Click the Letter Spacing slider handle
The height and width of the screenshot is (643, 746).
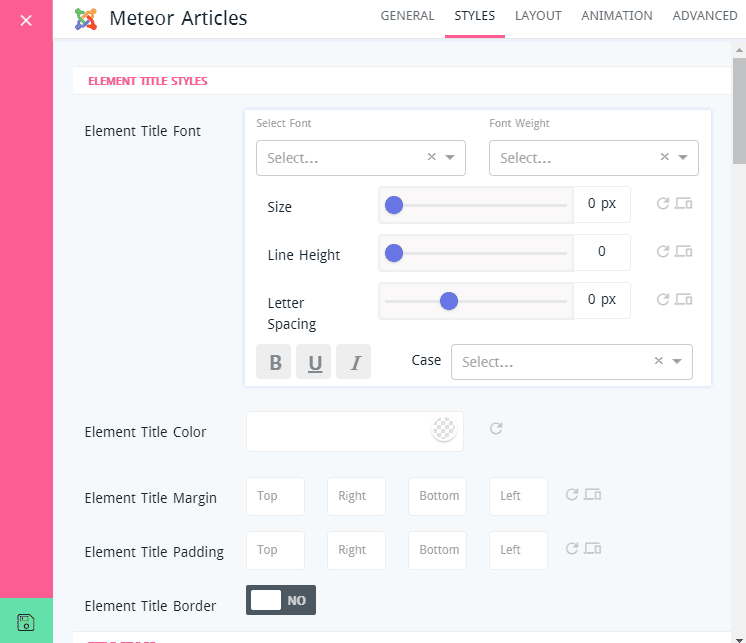coord(449,301)
